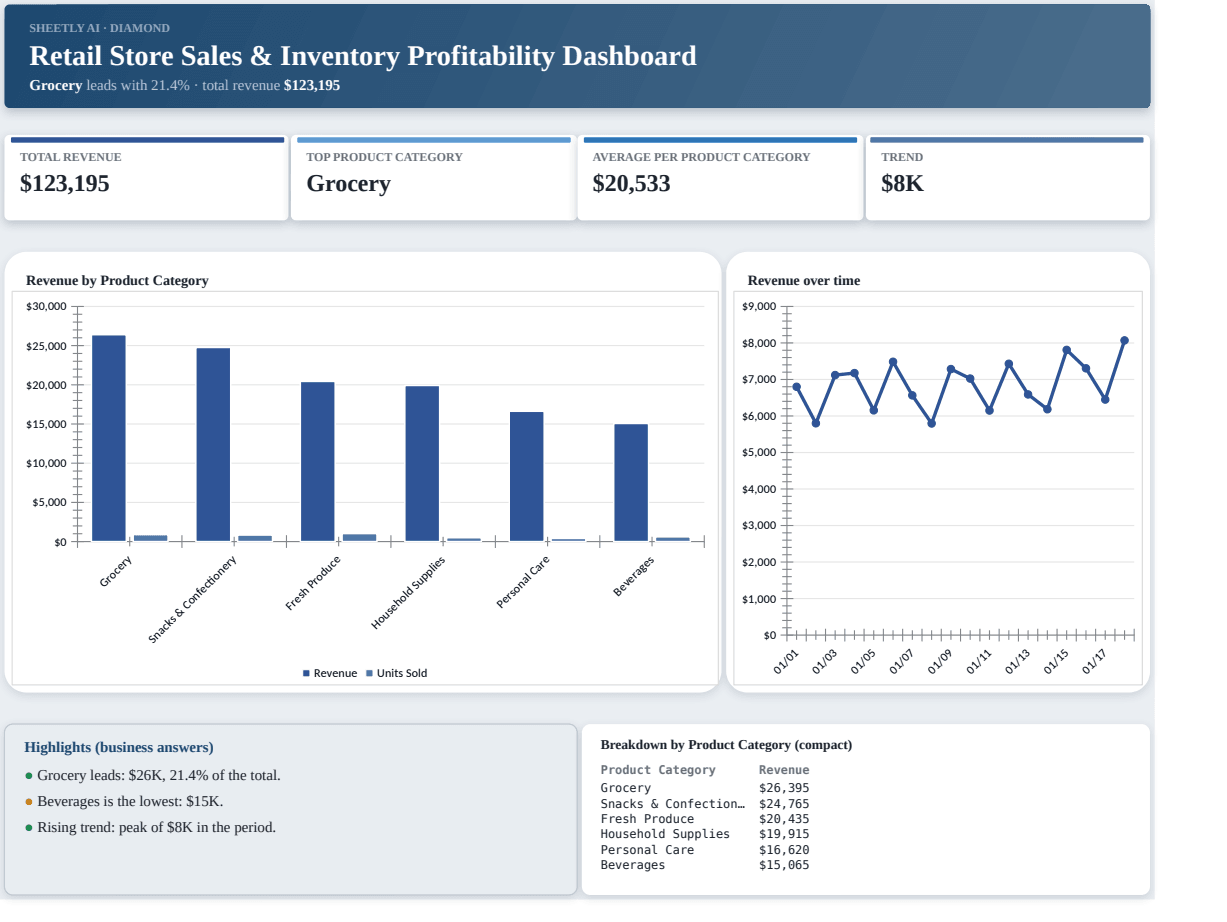Click the Grocery row value $26,395
This screenshot has height=922, width=1227.
click(x=784, y=788)
